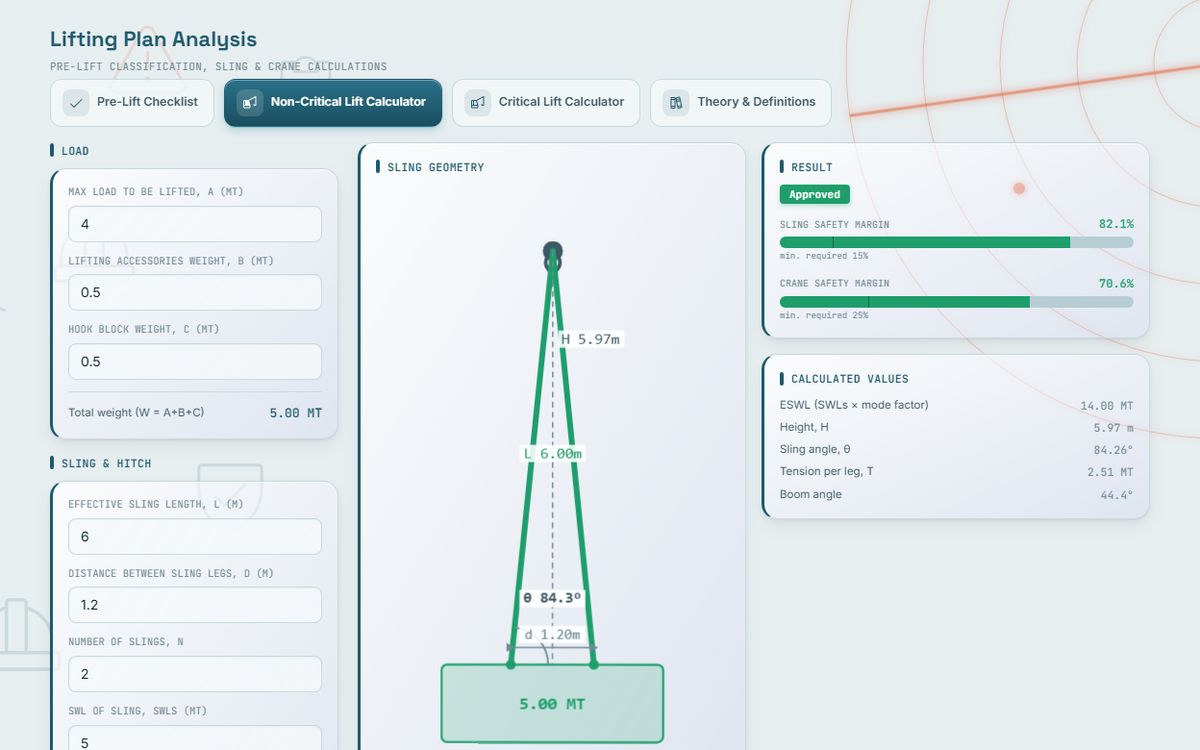The width and height of the screenshot is (1200, 750).
Task: Edit the Number of Slings field
Action: (x=195, y=674)
